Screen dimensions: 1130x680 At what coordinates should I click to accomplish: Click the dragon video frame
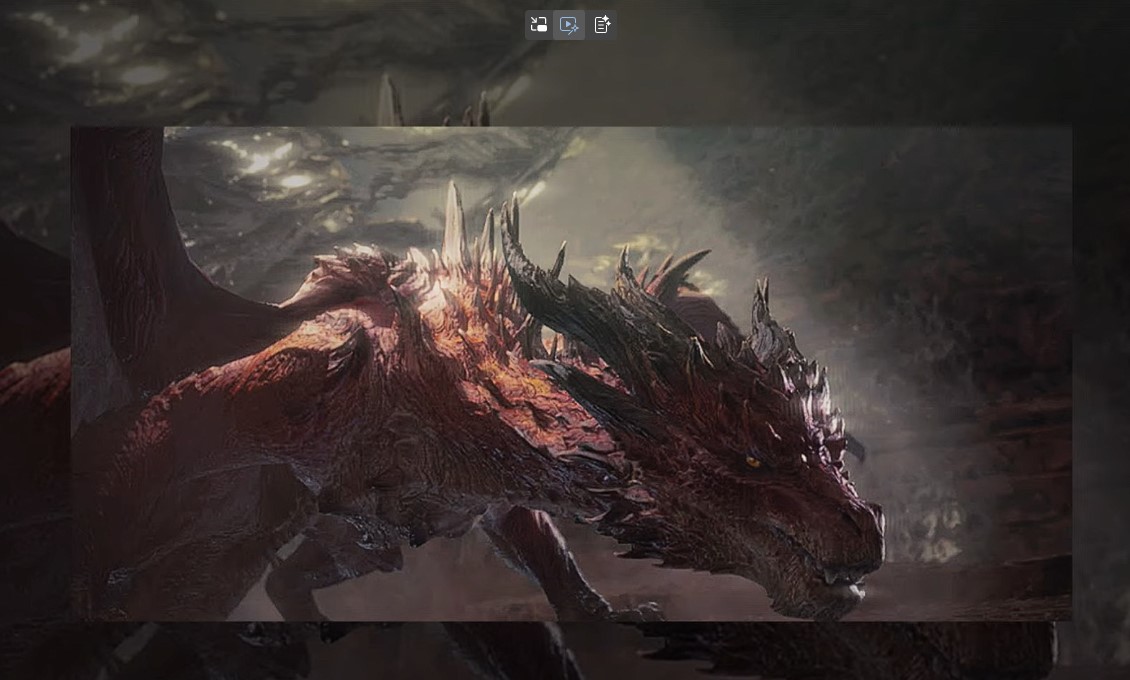(571, 373)
